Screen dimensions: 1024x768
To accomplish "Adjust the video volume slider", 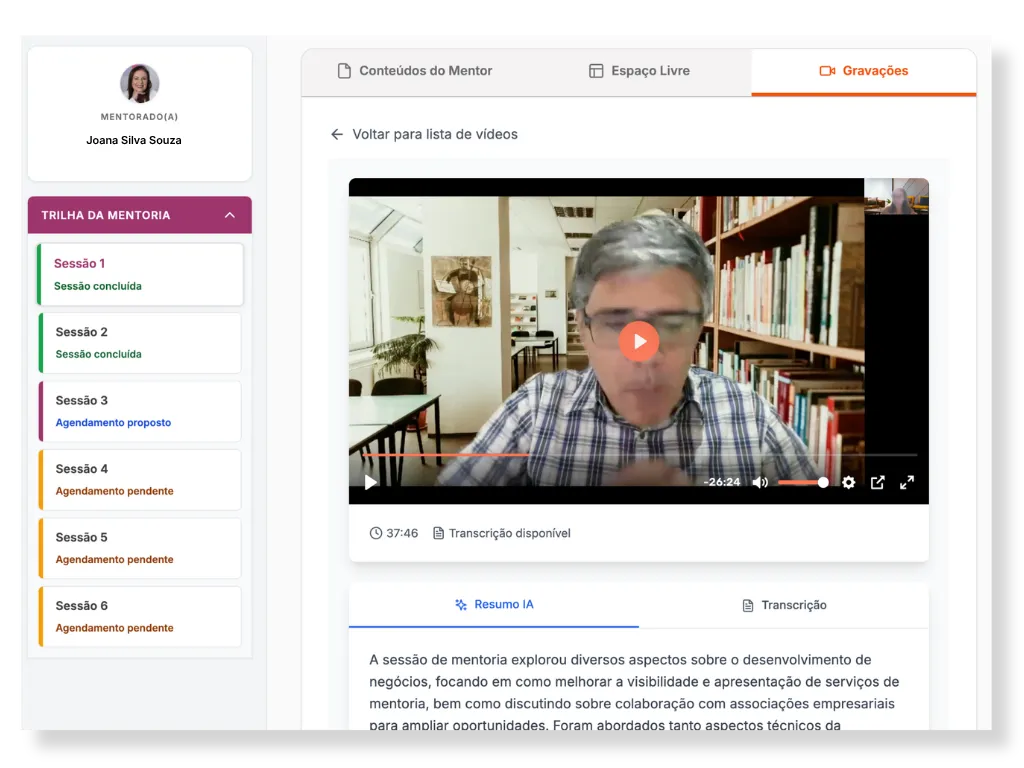I will point(802,482).
